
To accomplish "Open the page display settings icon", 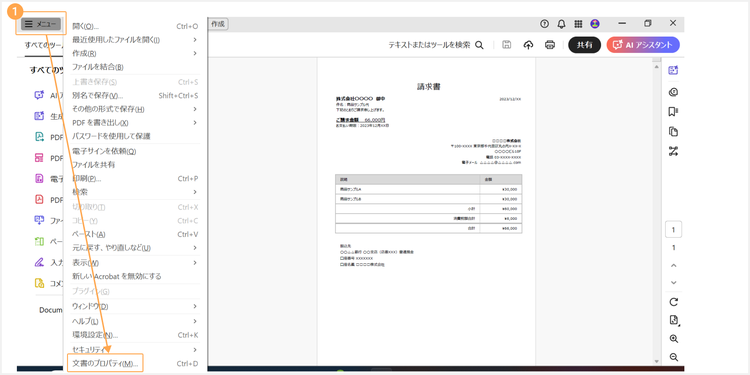I will tap(674, 320).
